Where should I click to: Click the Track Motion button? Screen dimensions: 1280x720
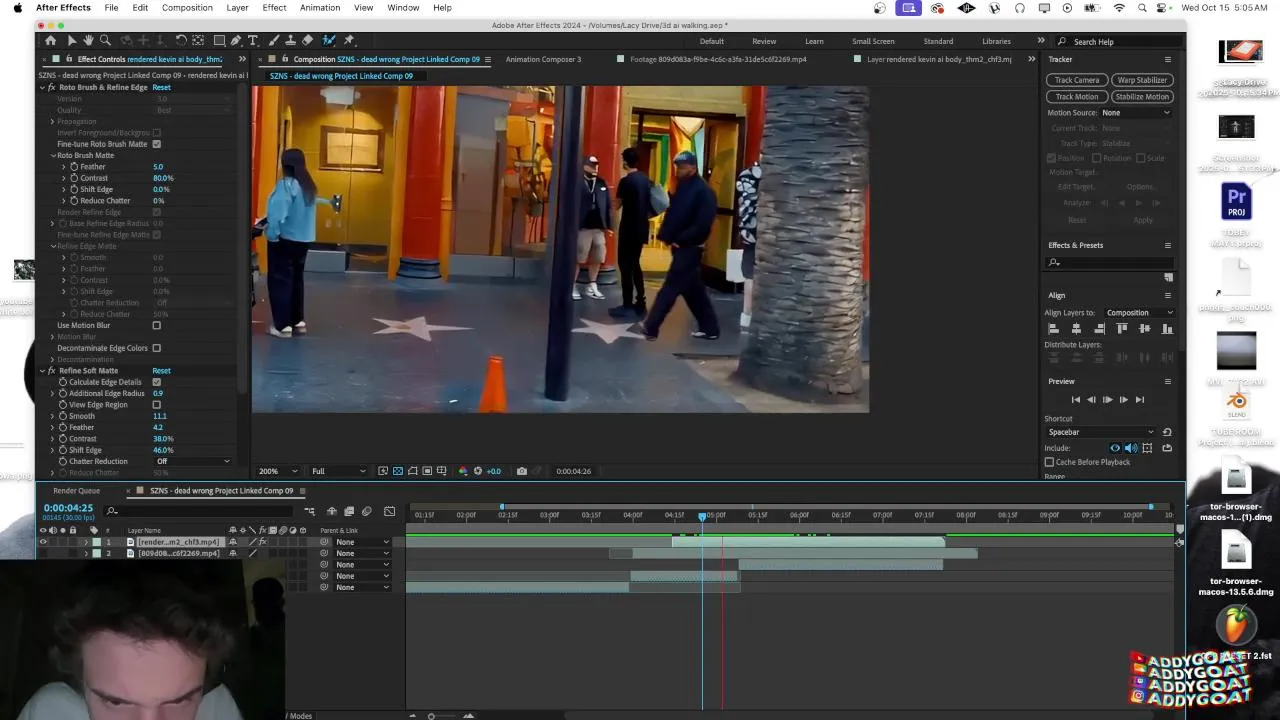coord(1077,97)
